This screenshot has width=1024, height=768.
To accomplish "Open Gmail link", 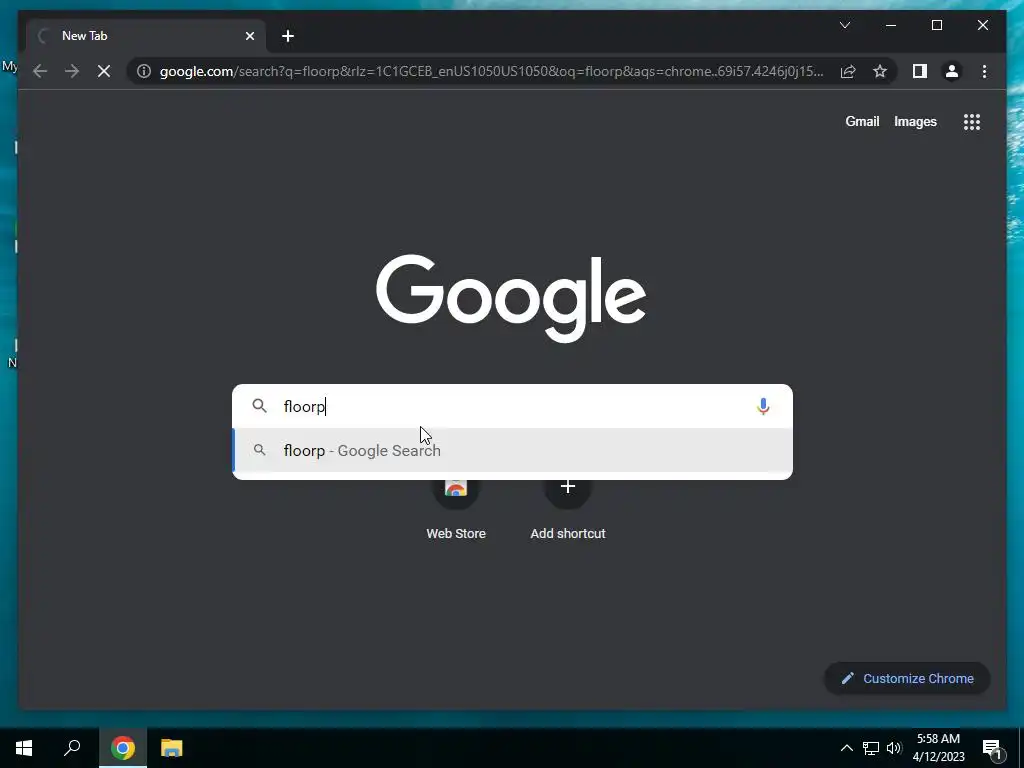I will [x=862, y=121].
